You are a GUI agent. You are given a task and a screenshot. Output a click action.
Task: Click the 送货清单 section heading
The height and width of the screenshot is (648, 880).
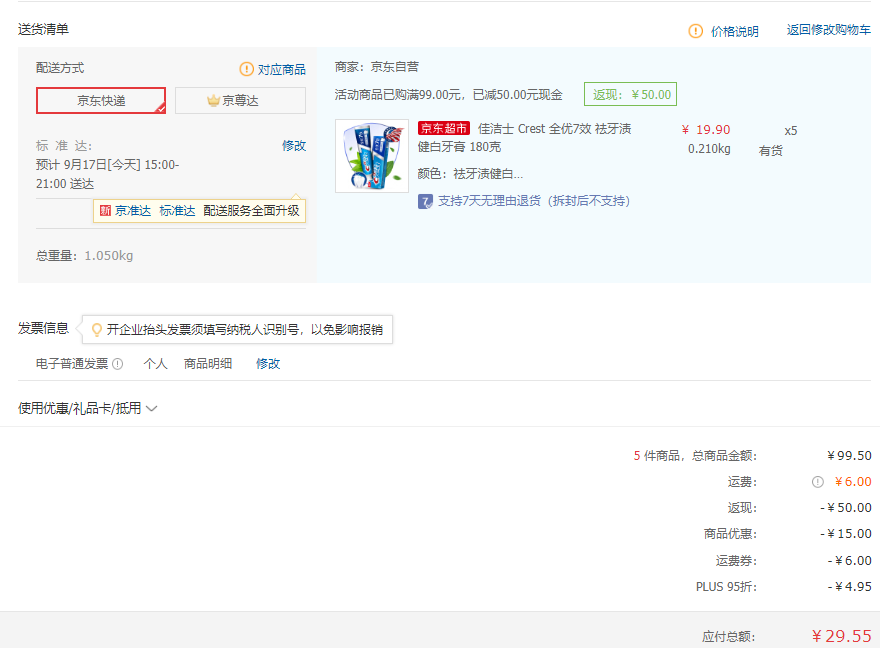tap(43, 29)
